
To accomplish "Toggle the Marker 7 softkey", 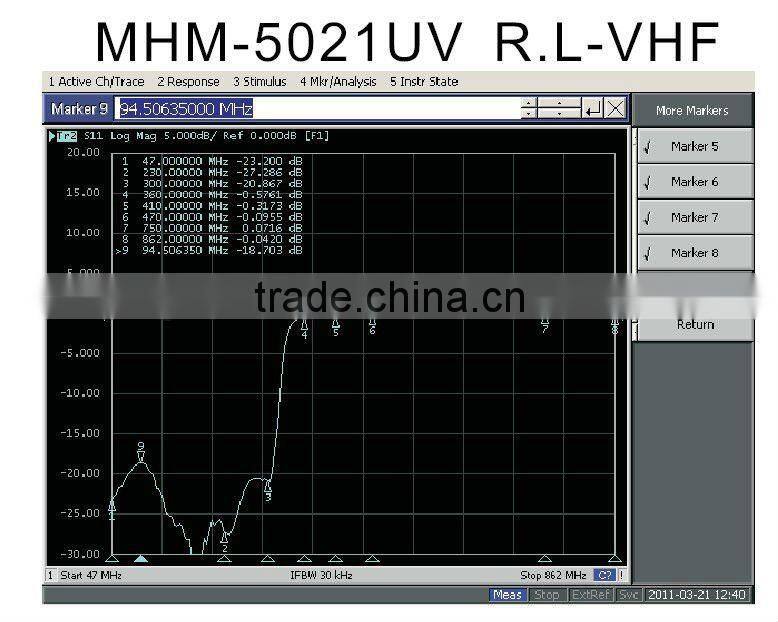I will coord(695,217).
